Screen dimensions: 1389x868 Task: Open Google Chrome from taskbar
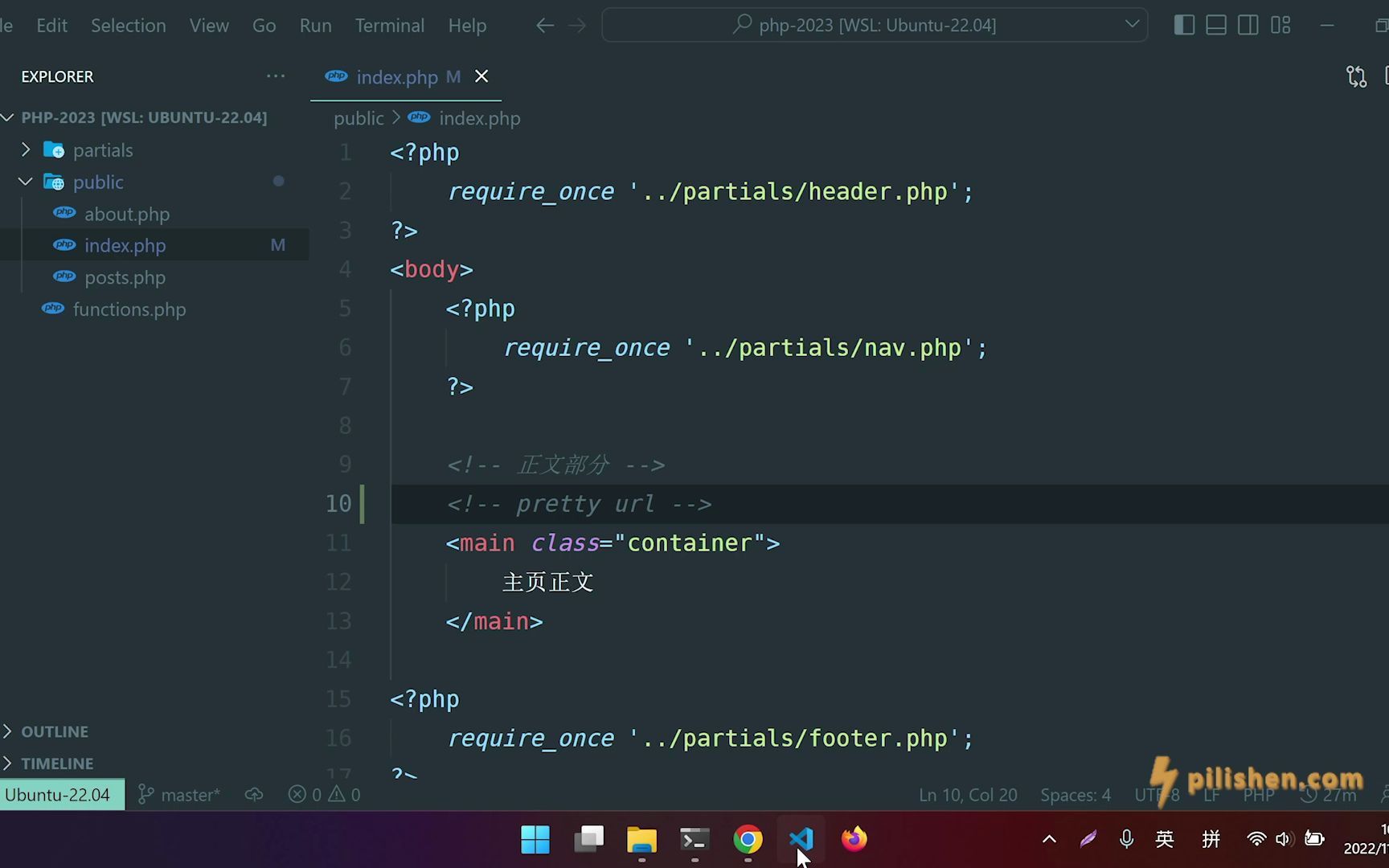[747, 839]
